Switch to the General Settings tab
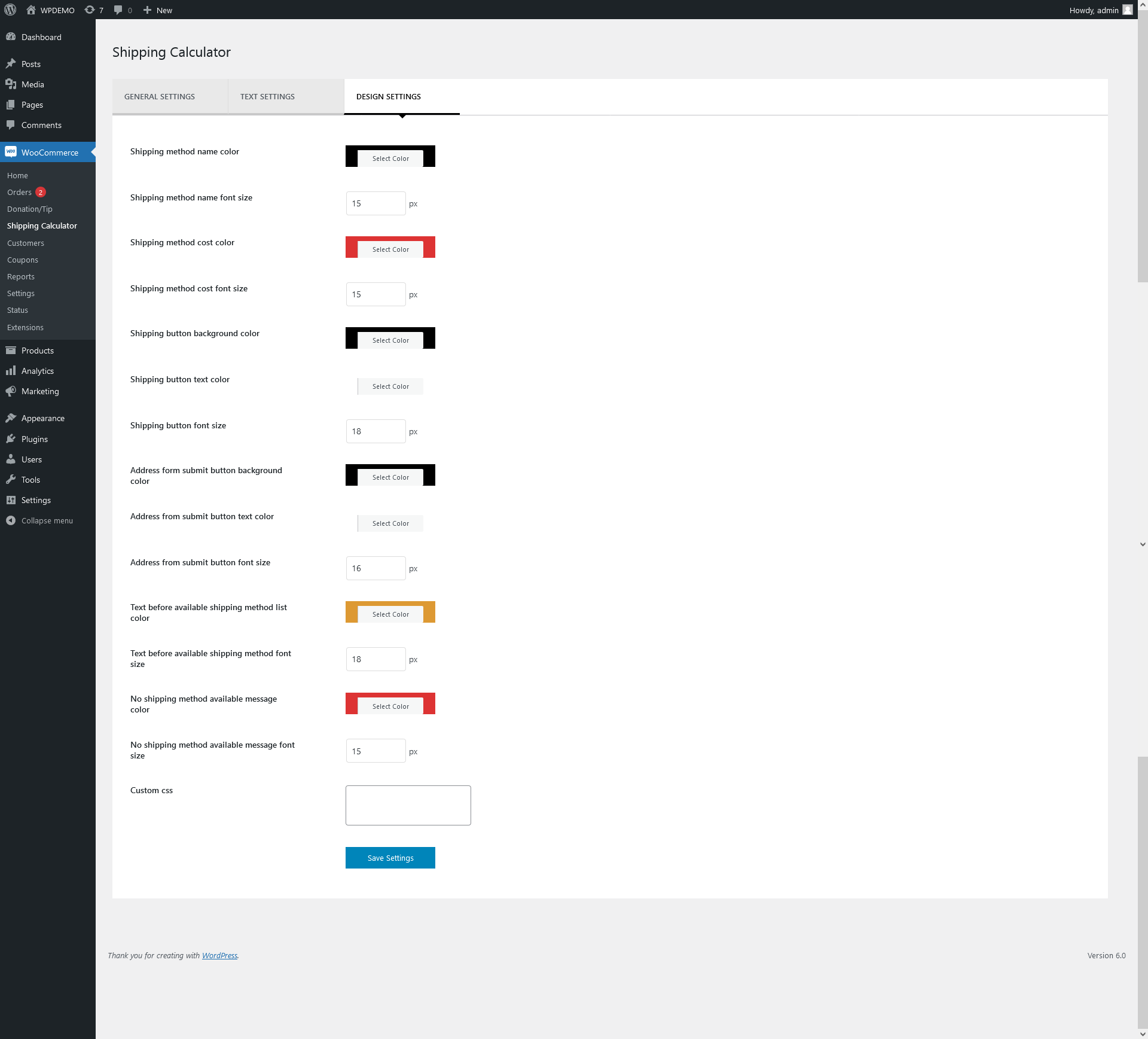The width and height of the screenshot is (1148, 1039). 160,96
